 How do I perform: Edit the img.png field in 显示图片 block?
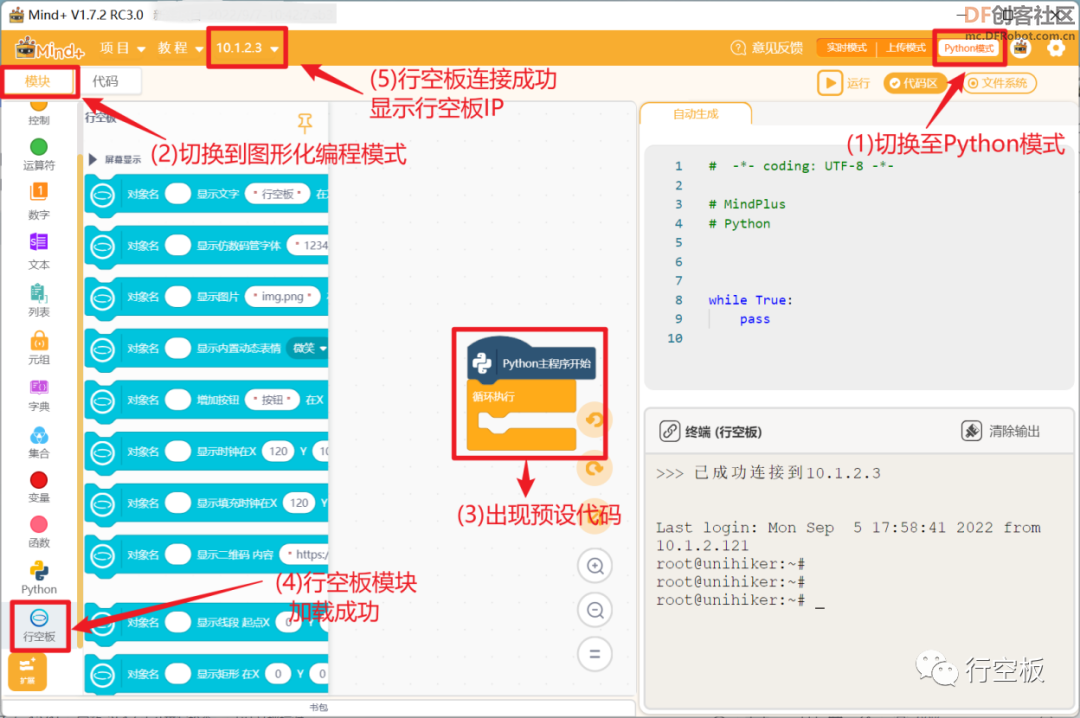click(x=282, y=296)
